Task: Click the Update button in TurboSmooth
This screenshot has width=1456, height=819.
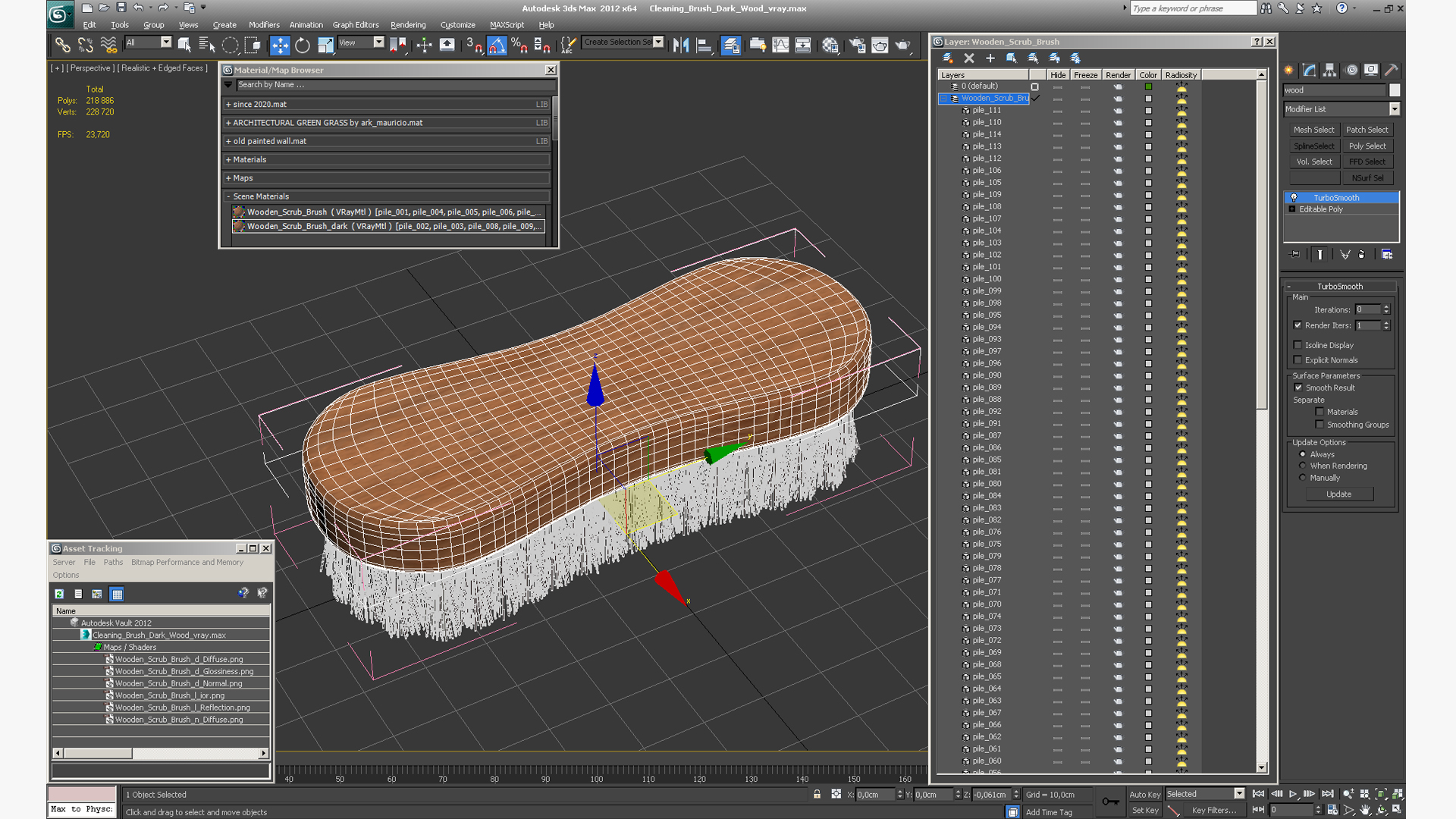Action: click(1338, 494)
